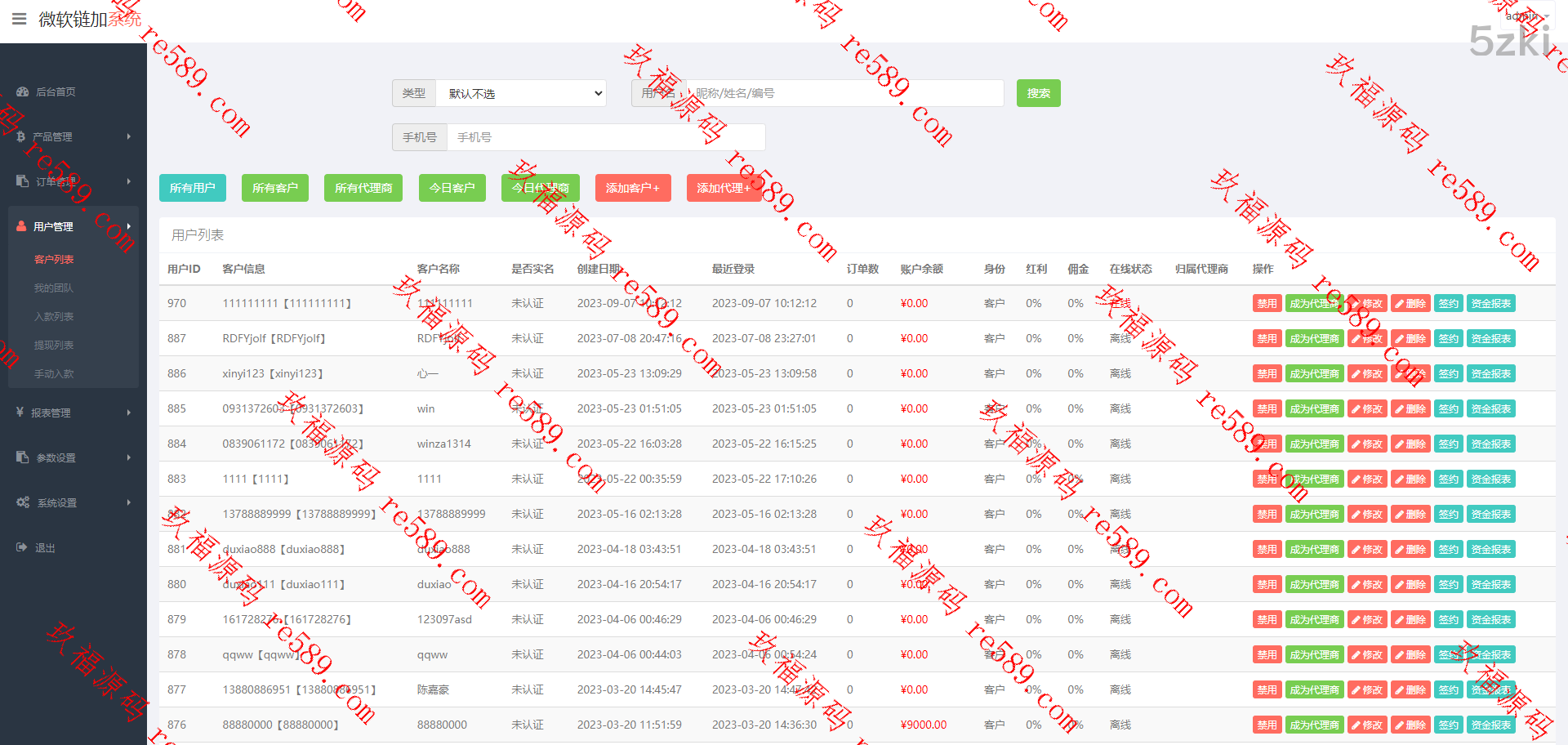The width and height of the screenshot is (1568, 745).
Task: Click the user icon beside 用户管理
Action: point(22,226)
